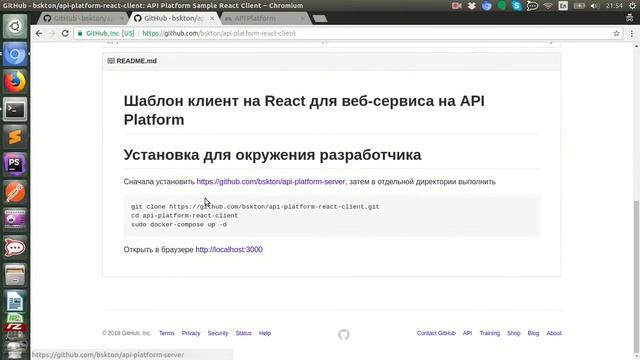Click the git clone command line
This screenshot has height=360, width=640.
click(255, 207)
